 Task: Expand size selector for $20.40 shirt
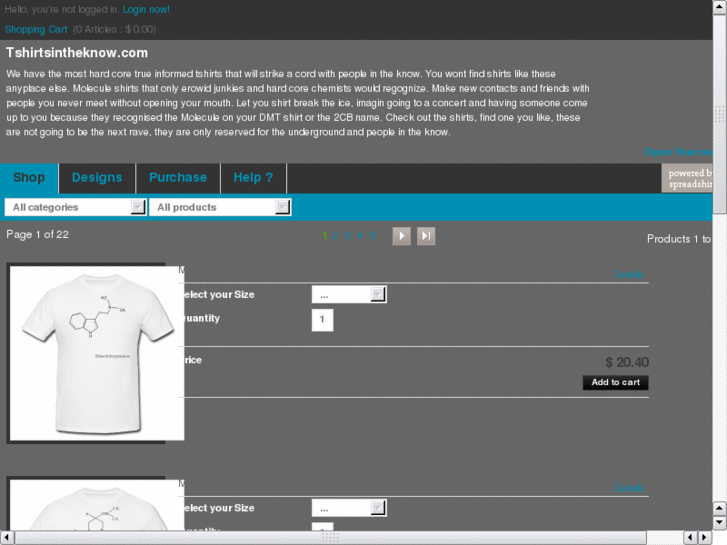click(349, 295)
